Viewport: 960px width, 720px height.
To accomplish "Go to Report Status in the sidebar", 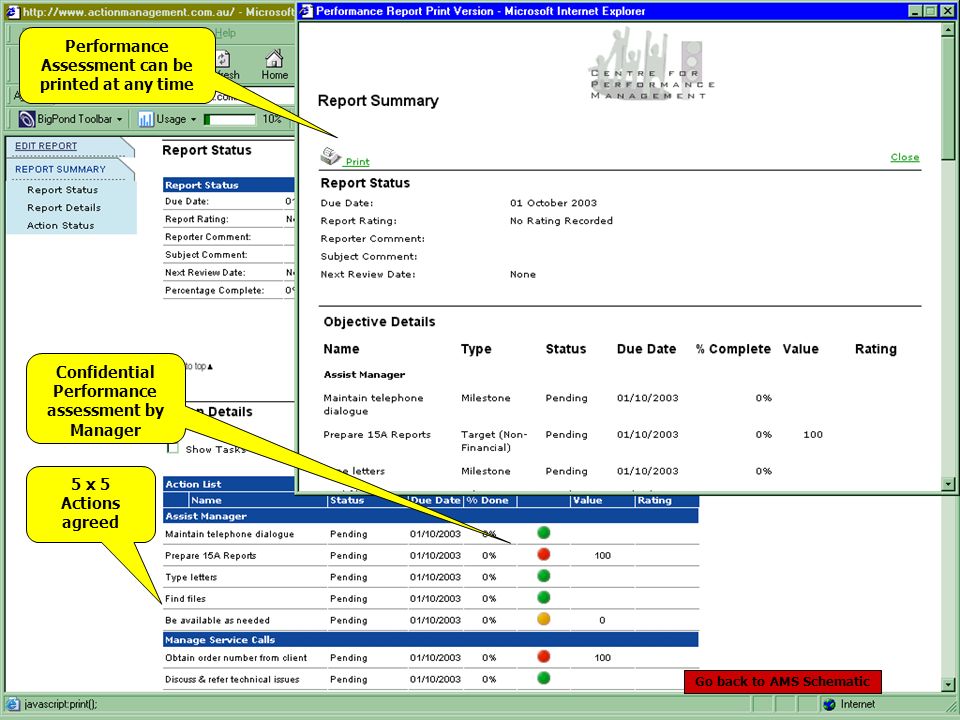I will (x=62, y=190).
